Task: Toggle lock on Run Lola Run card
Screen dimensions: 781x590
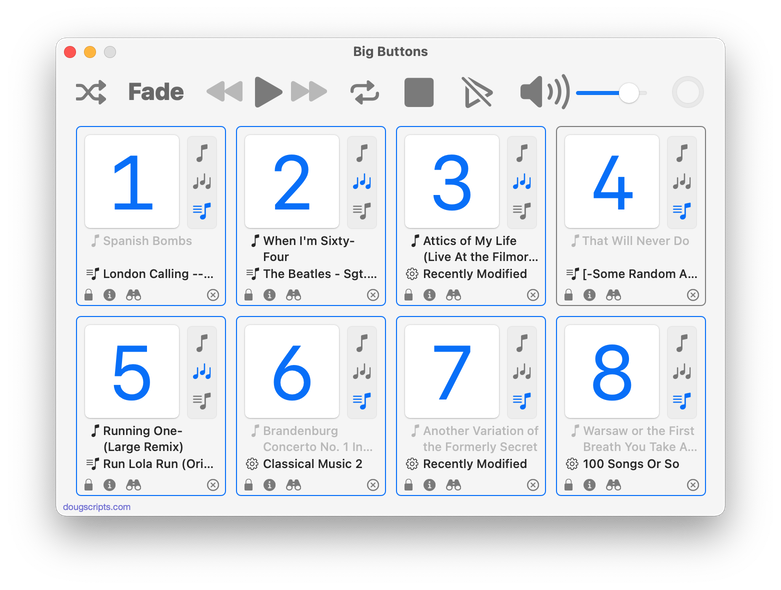Action: click(x=89, y=484)
